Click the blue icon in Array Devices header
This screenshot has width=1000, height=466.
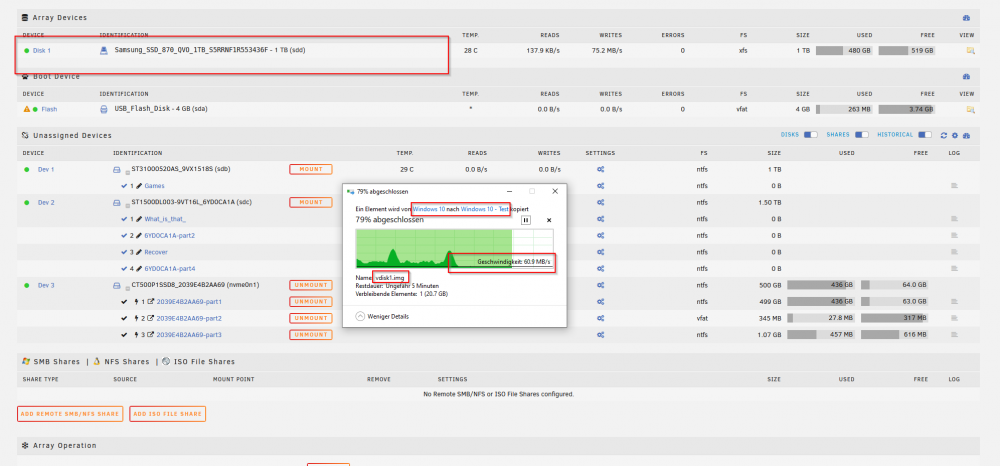coord(966,18)
